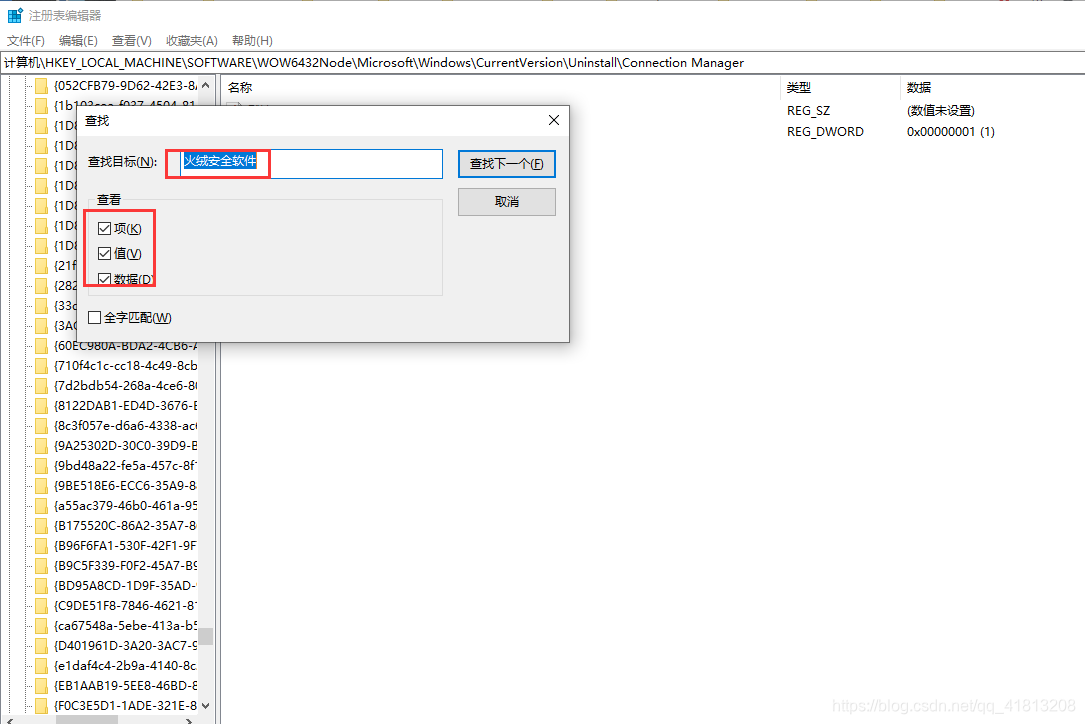Select tree key {710f4c1c-cc18-4c49-8cb
The height and width of the screenshot is (724, 1085).
(x=125, y=366)
